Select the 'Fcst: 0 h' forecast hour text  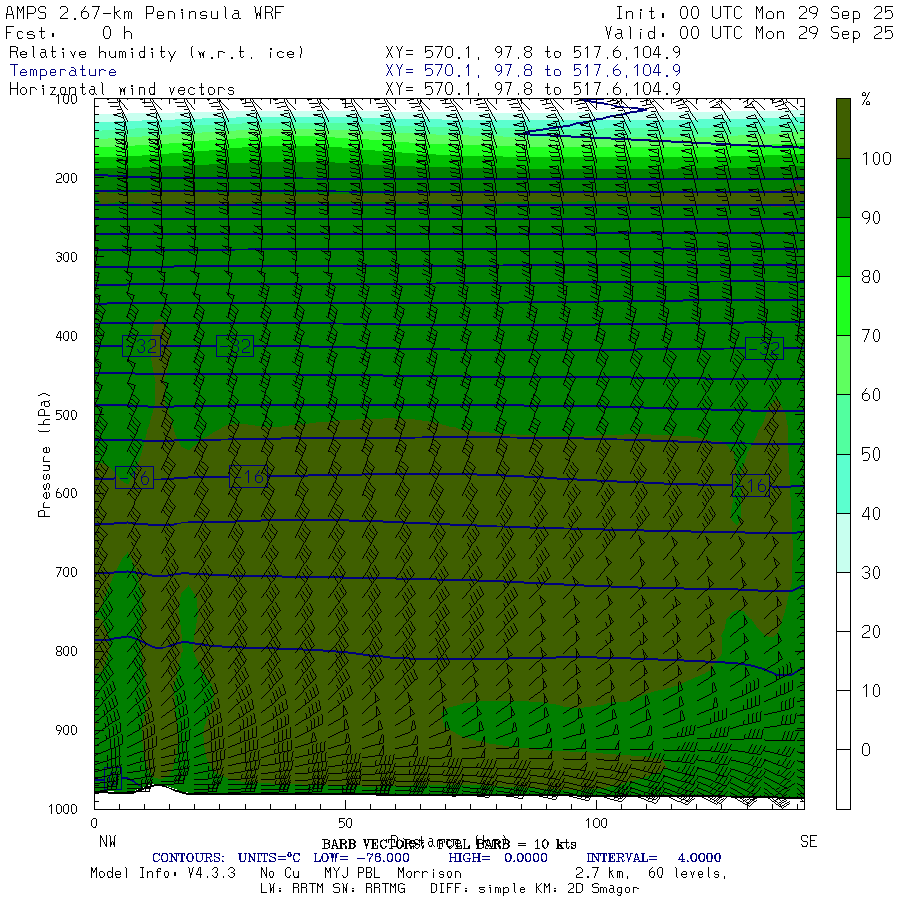[69, 33]
